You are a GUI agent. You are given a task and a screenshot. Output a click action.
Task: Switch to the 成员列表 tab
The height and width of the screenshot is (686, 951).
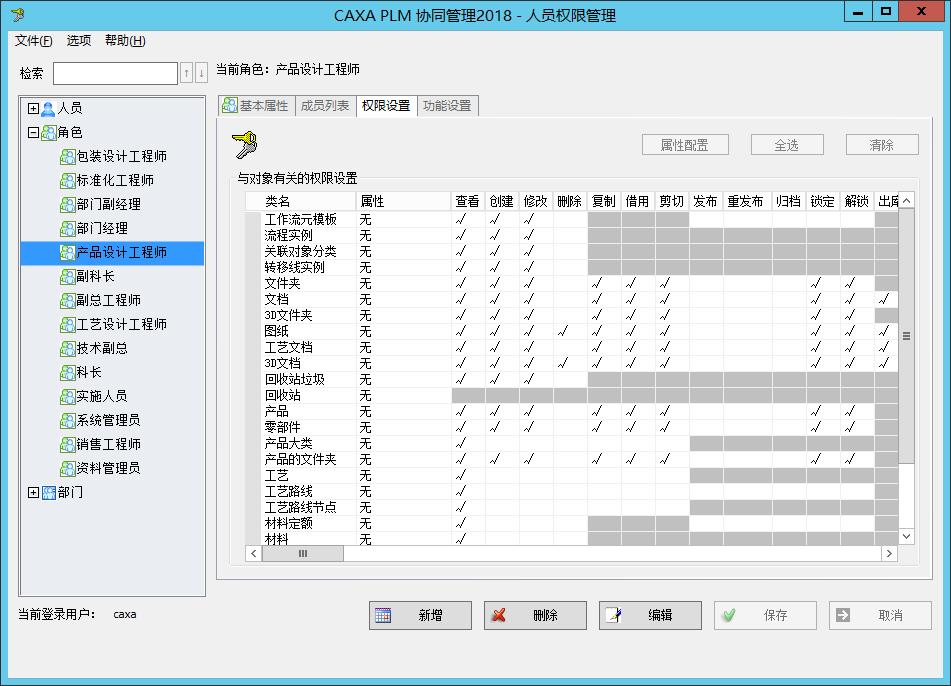pos(325,105)
